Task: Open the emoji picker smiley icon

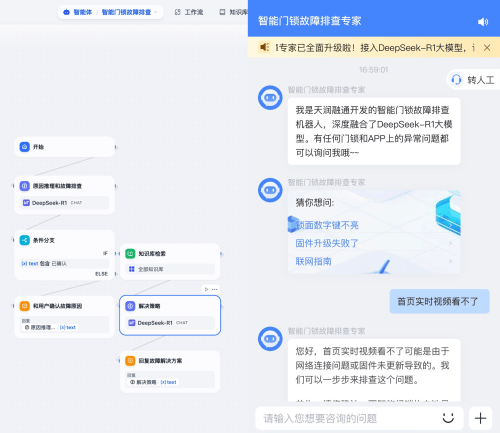Action: 448,418
